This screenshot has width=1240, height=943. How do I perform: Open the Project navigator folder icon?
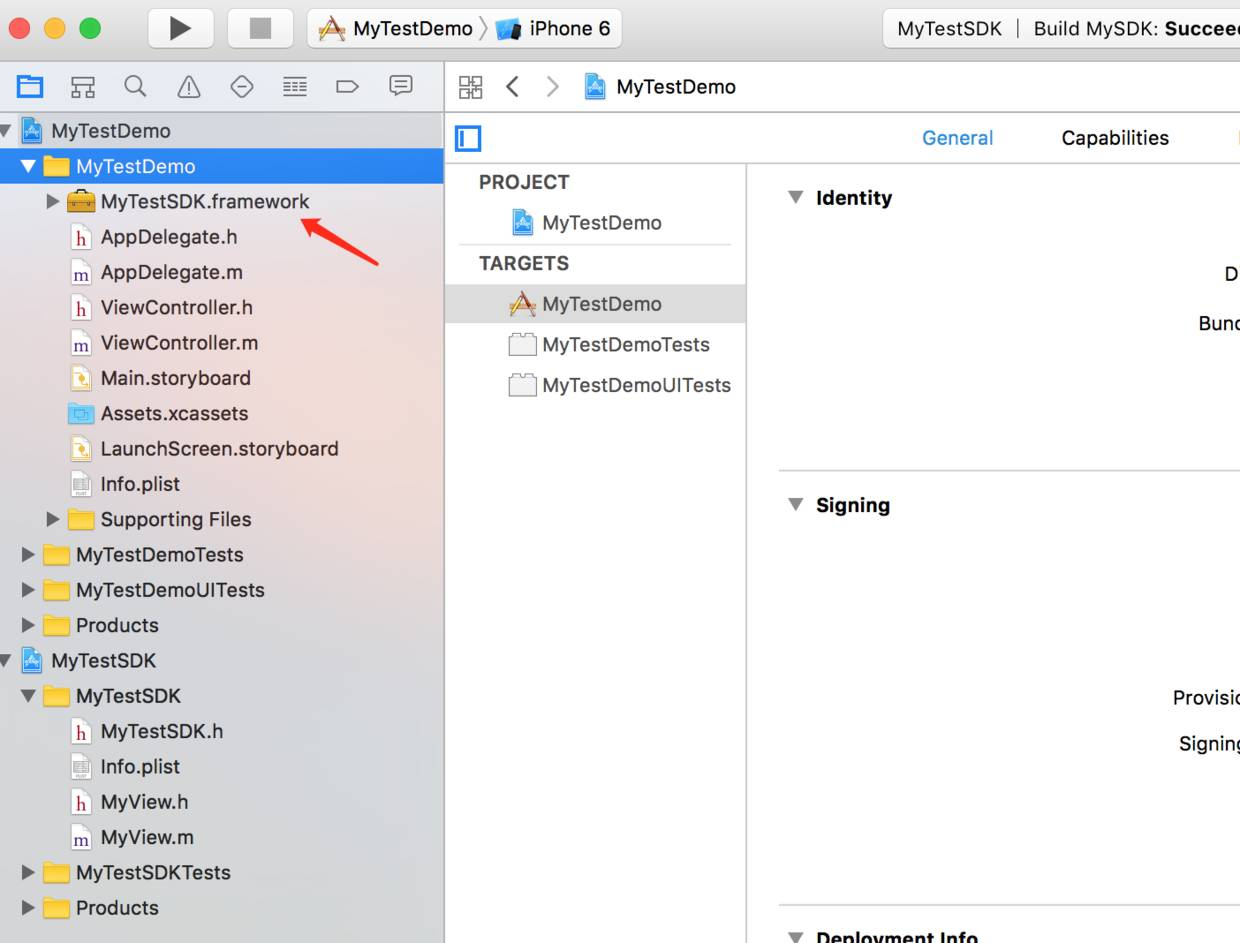30,87
